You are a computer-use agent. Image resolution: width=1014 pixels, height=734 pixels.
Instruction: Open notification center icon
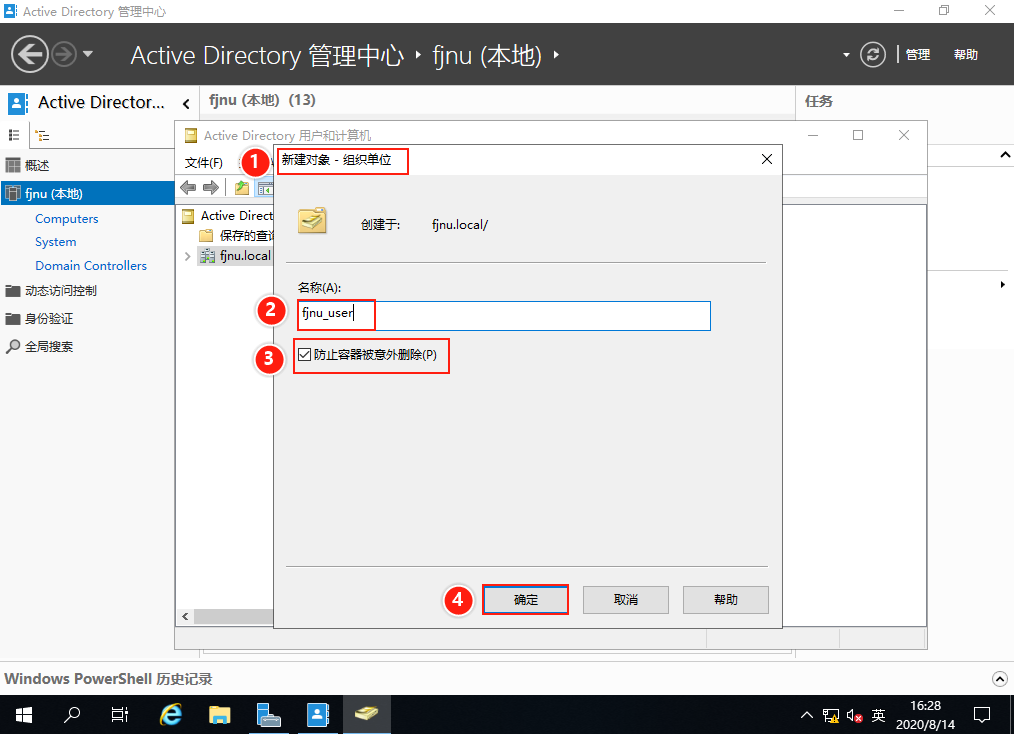pyautogui.click(x=982, y=715)
